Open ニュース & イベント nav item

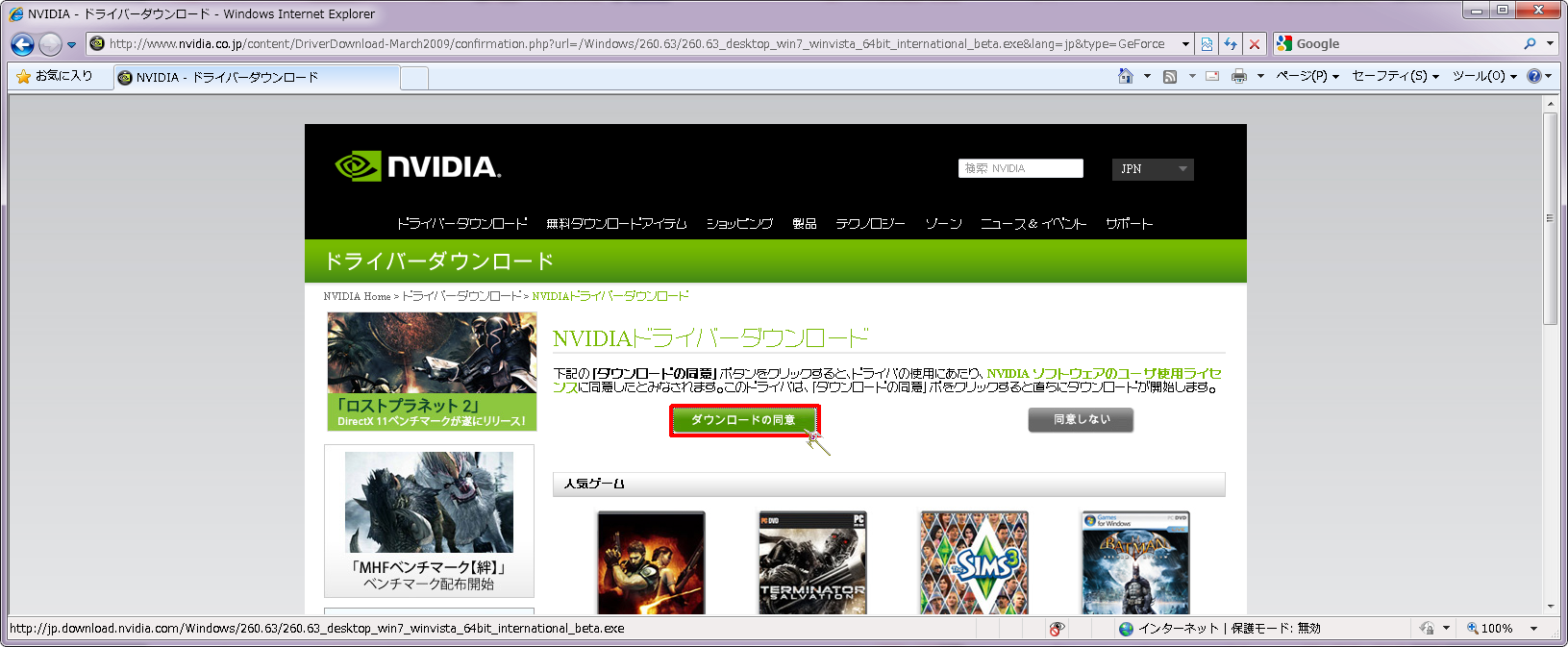tap(1033, 223)
